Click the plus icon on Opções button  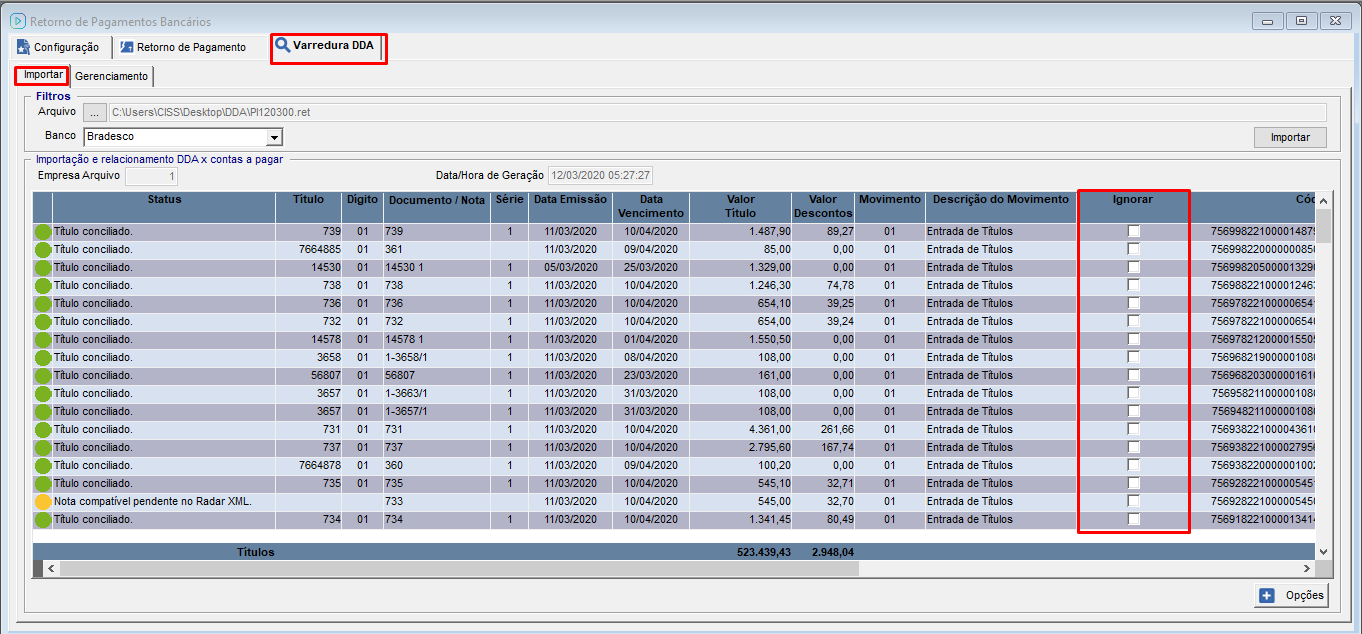click(x=1267, y=595)
